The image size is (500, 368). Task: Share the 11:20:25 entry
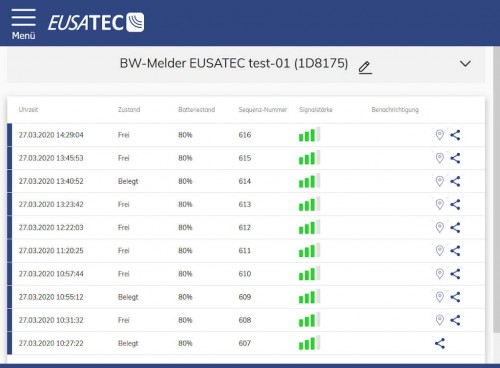pos(455,251)
